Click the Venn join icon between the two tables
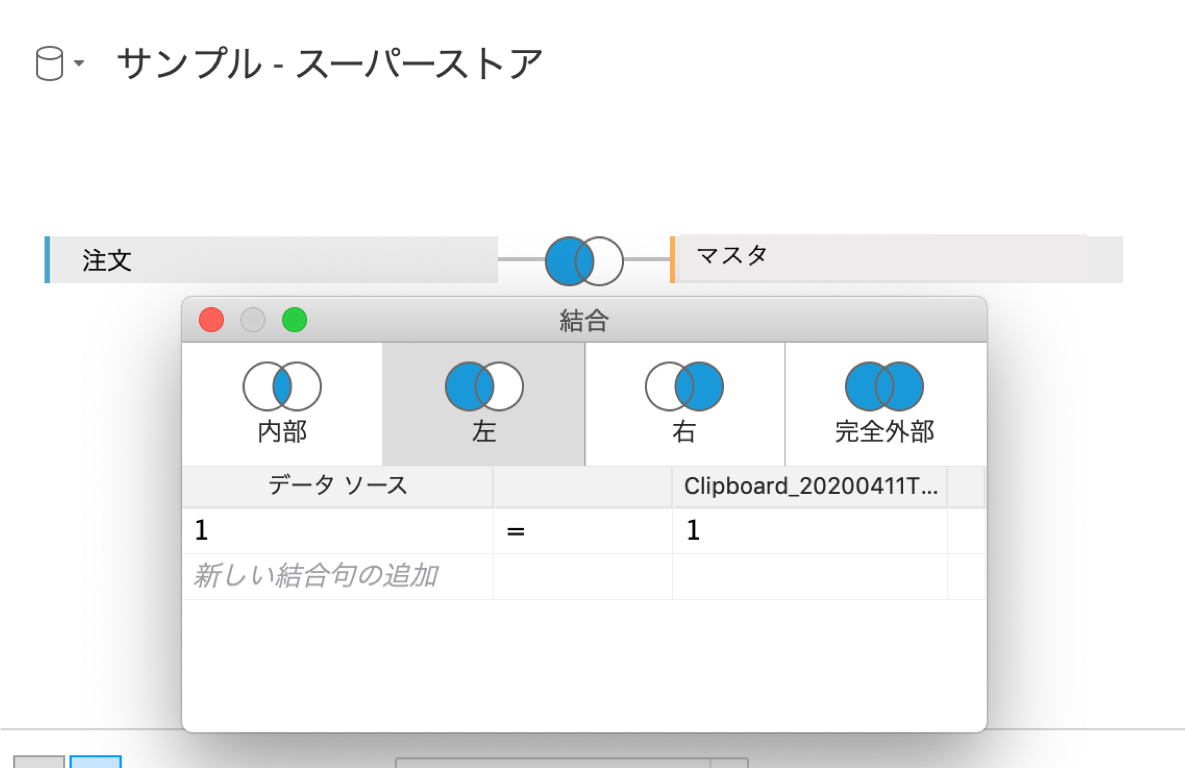 pos(583,260)
